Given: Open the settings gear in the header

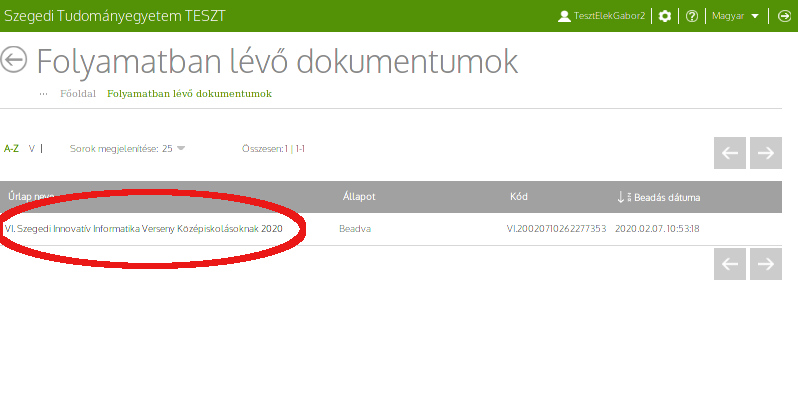Looking at the screenshot, I should (666, 16).
